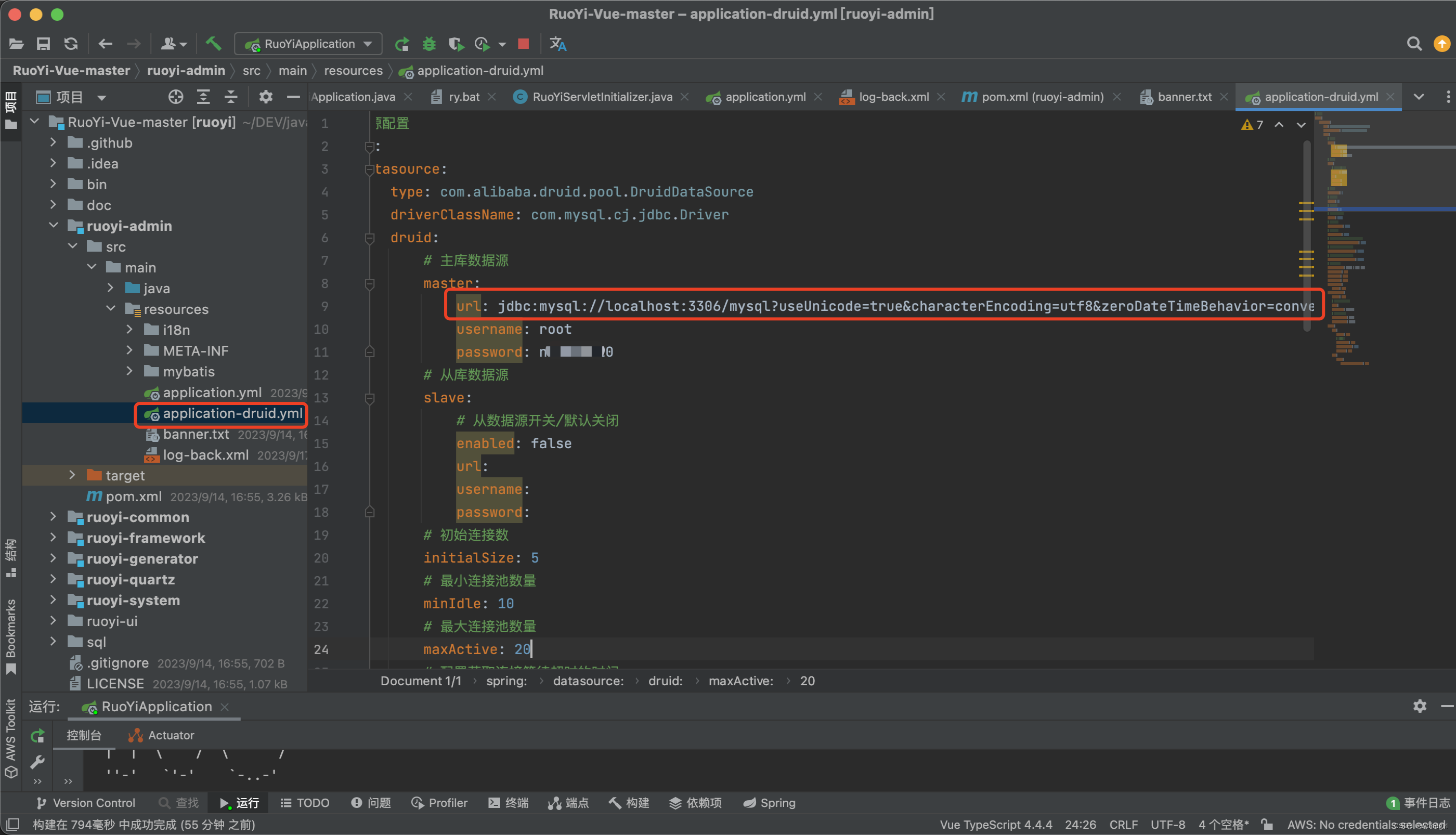This screenshot has height=835, width=1456.
Task: Click the editor vertical scrollbar
Action: tap(1307, 235)
